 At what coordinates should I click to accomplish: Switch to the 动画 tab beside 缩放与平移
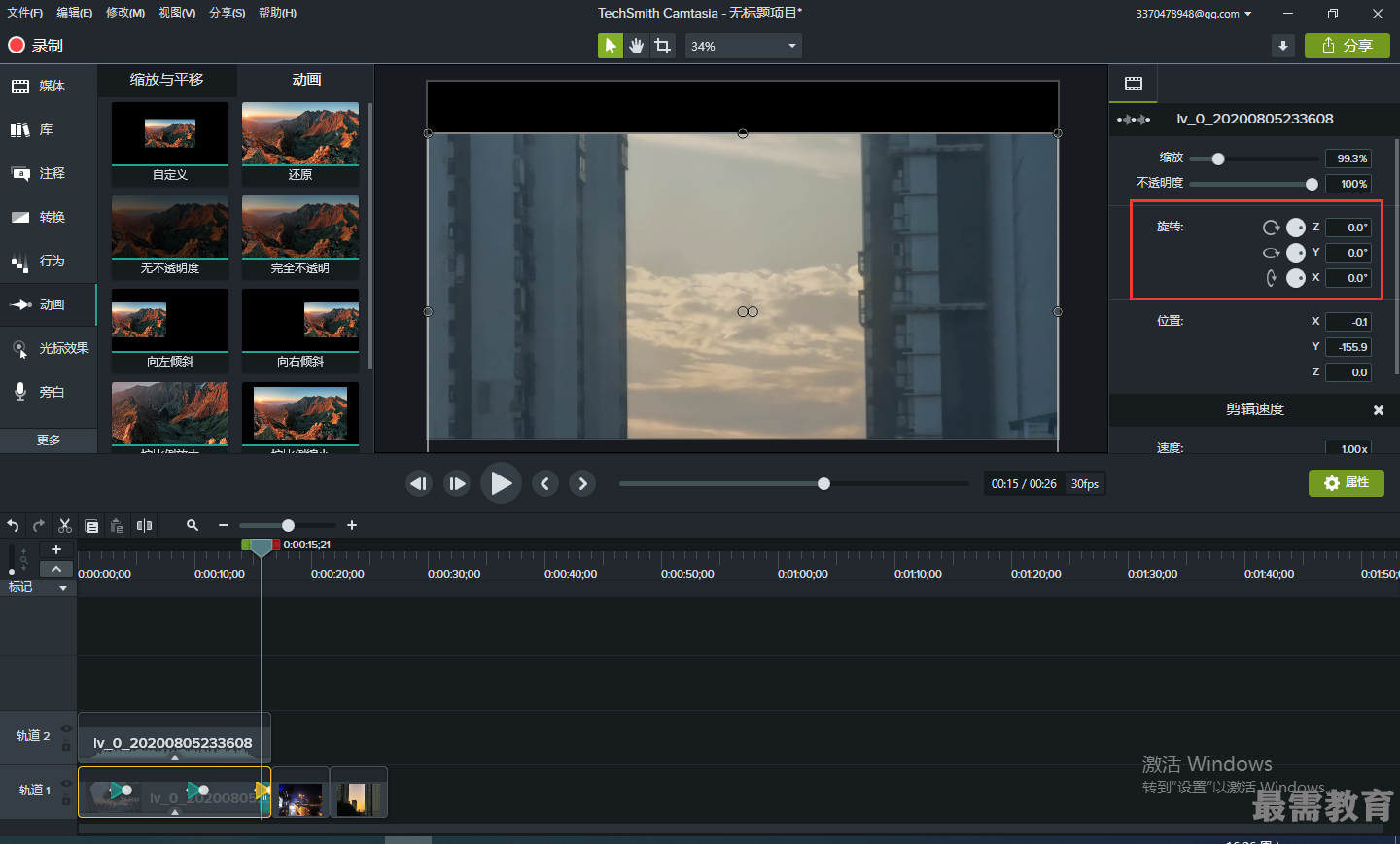pyautogui.click(x=306, y=80)
